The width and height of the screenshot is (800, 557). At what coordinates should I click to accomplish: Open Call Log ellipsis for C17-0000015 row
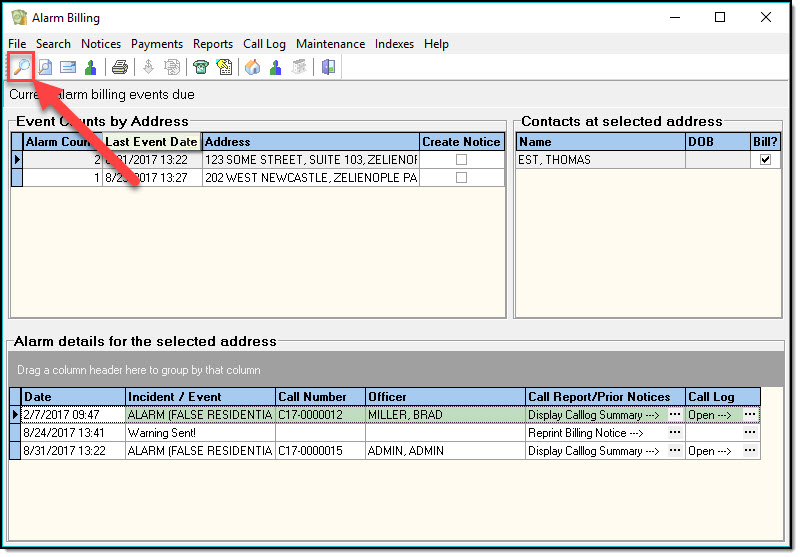pos(750,451)
